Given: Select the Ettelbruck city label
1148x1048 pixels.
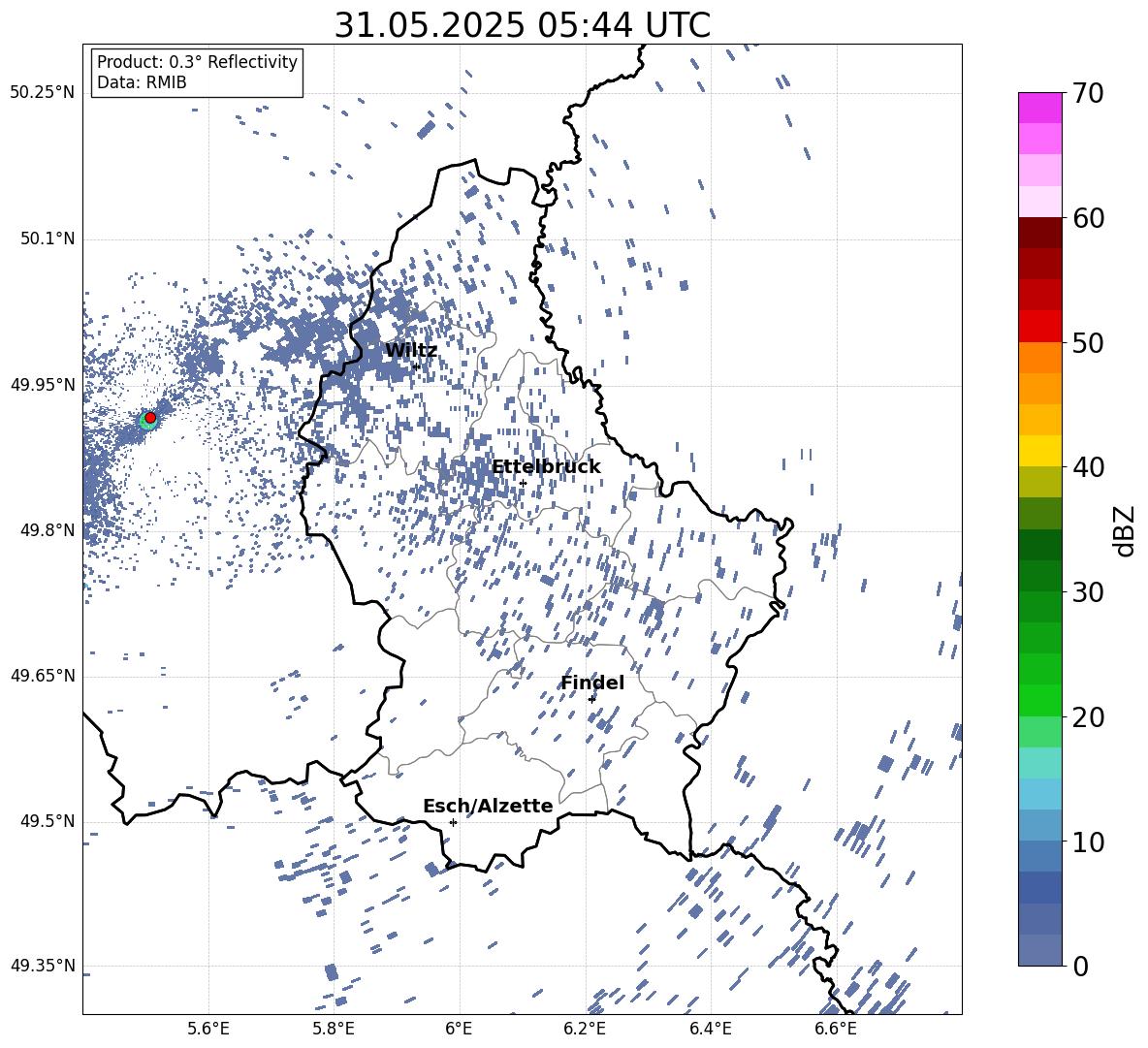Looking at the screenshot, I should click(546, 467).
